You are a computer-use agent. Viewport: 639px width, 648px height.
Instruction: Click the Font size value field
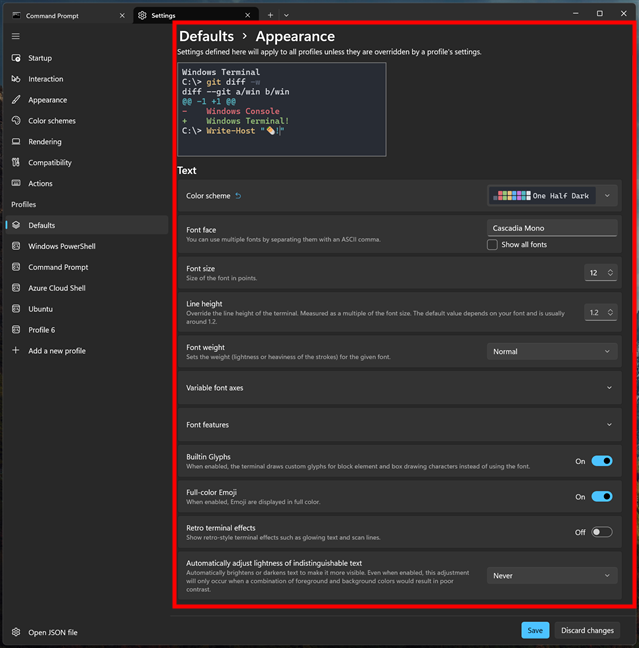pos(594,273)
